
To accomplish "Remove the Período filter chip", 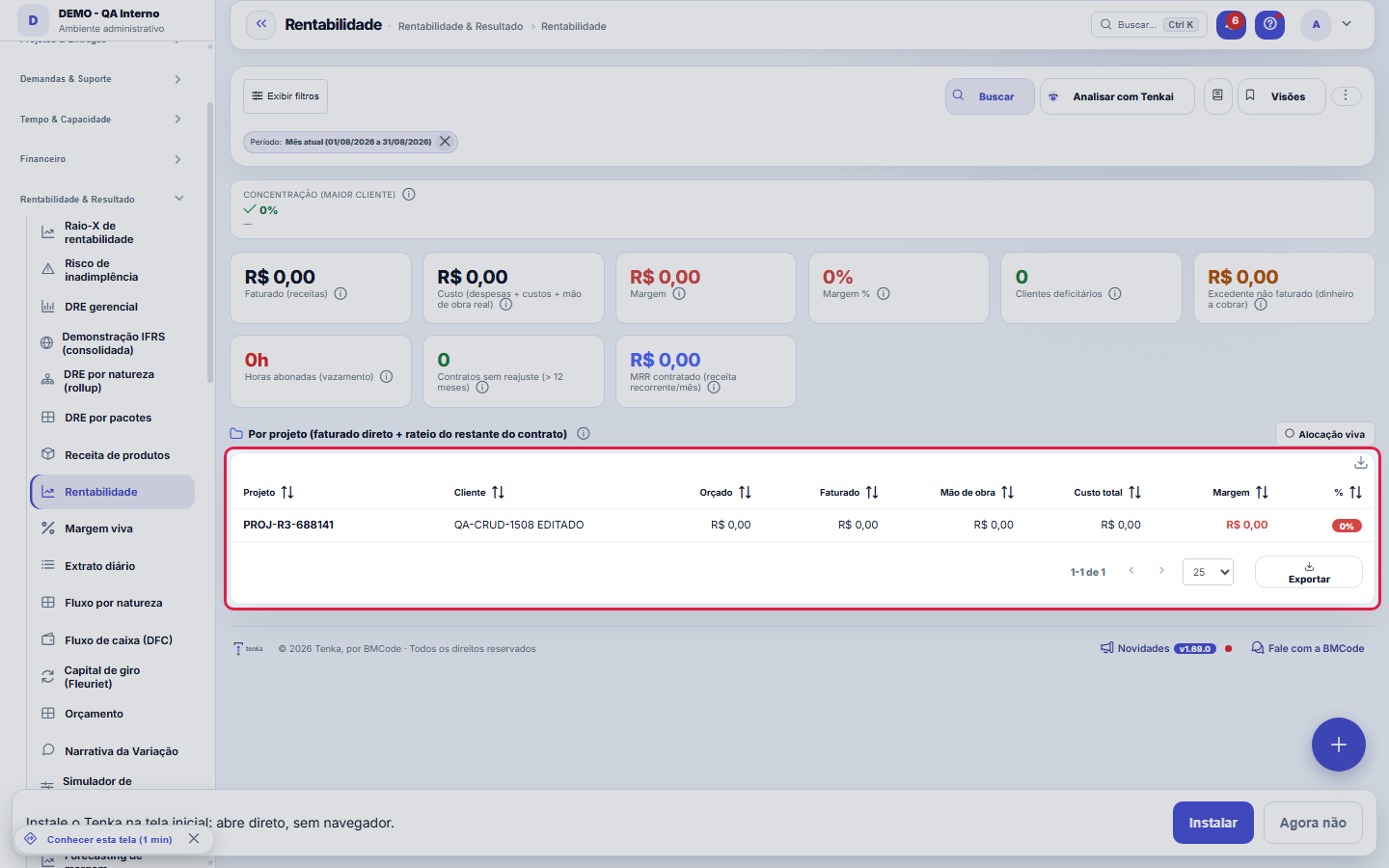I will tap(445, 142).
